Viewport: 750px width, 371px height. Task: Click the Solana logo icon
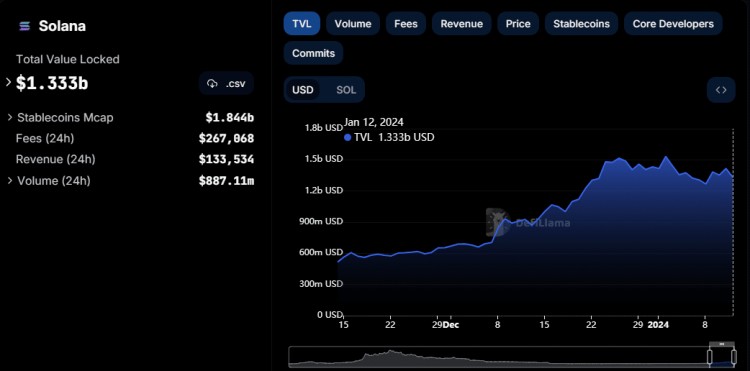coord(24,26)
